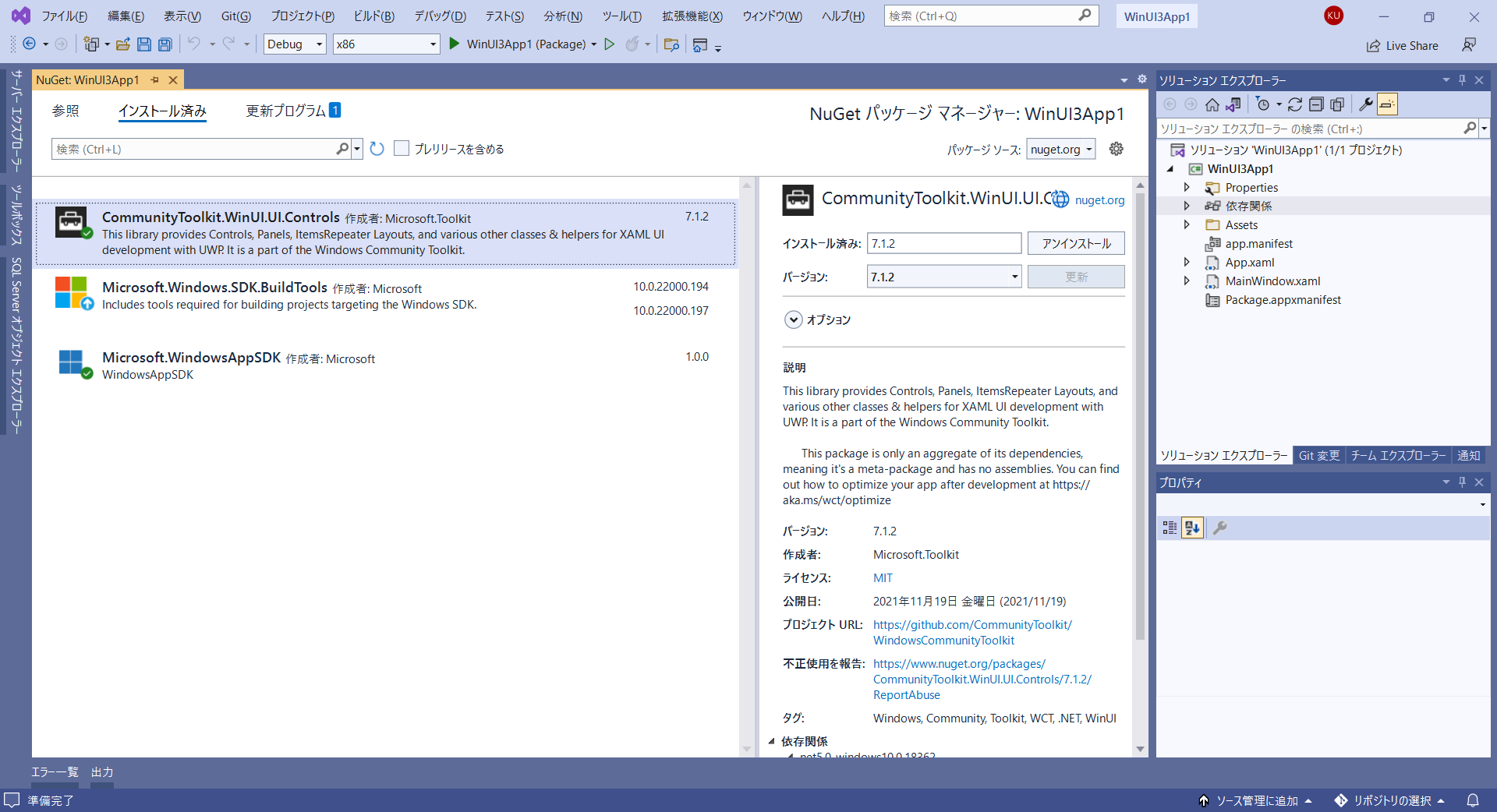
Task: Open NuGet package source settings gear
Action: [x=1117, y=149]
